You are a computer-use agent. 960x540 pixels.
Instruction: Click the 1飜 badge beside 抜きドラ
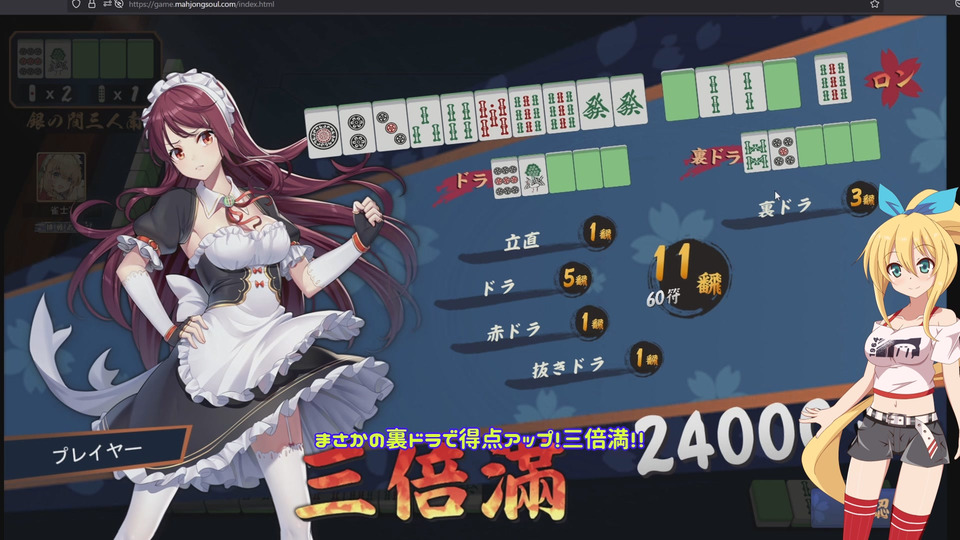(645, 358)
